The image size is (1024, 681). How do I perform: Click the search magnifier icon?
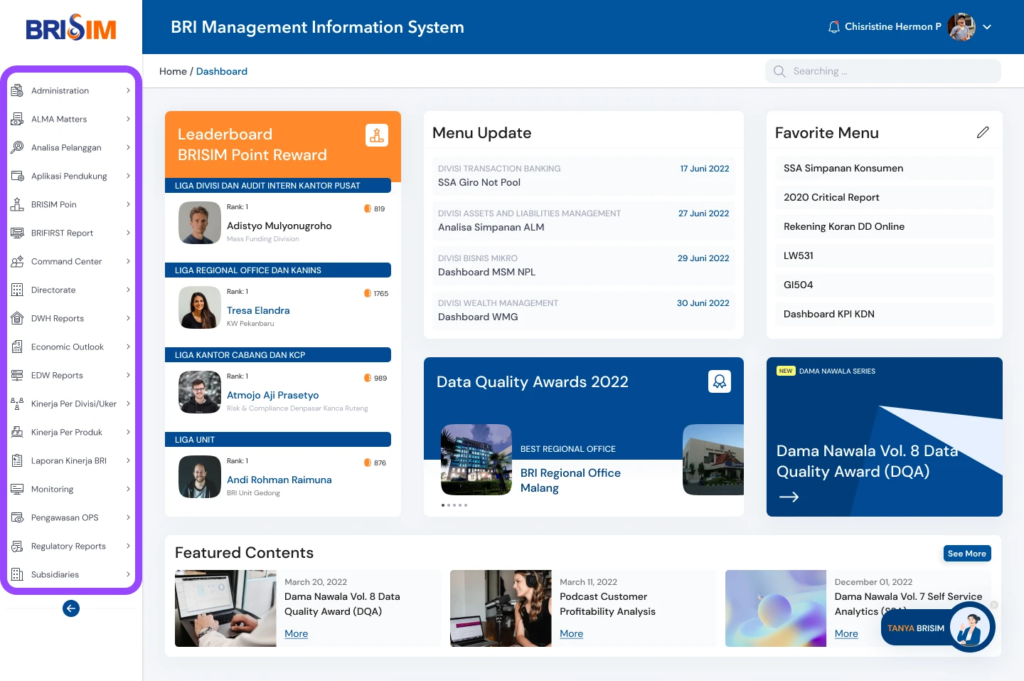tap(779, 71)
